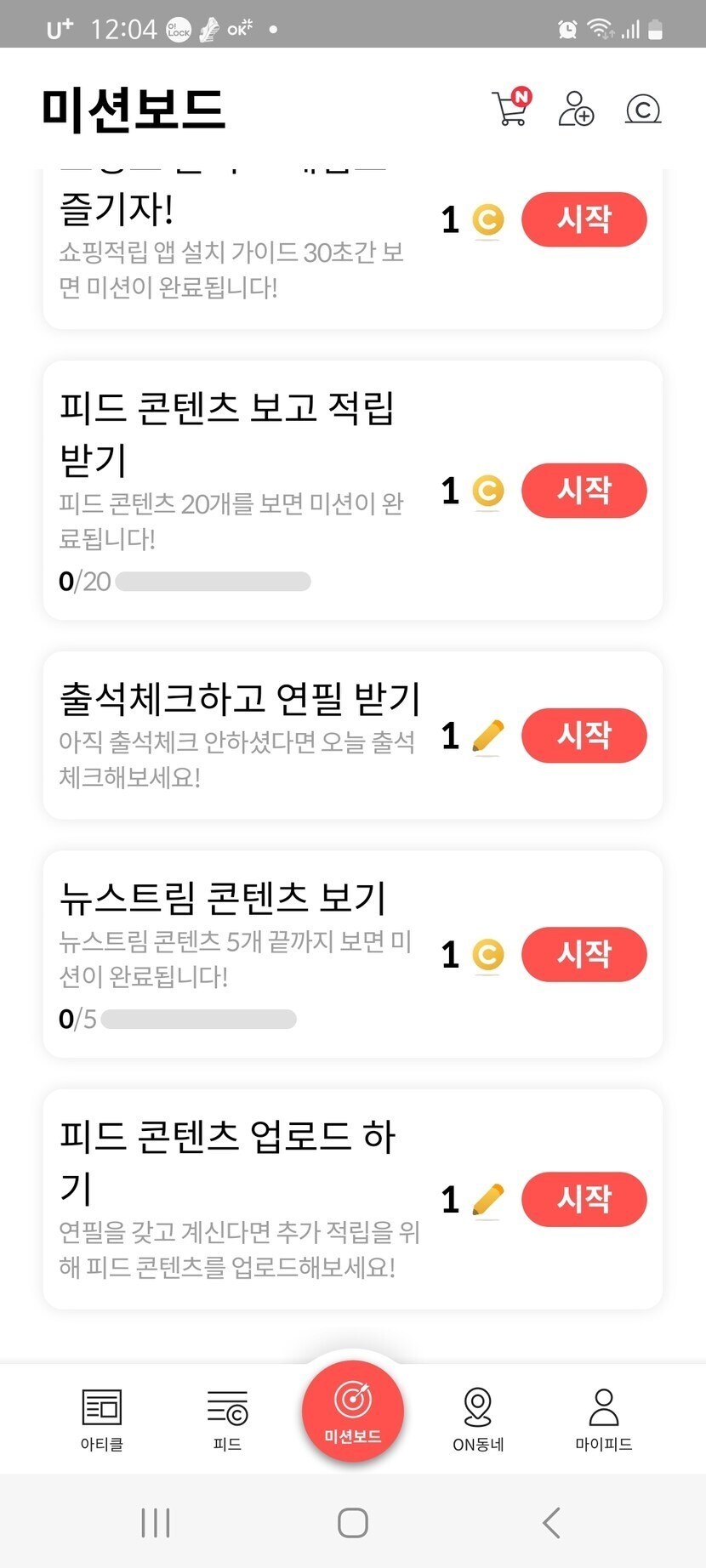
Task: Tap pencil reward icon on 출석체크 mission
Action: point(487,736)
